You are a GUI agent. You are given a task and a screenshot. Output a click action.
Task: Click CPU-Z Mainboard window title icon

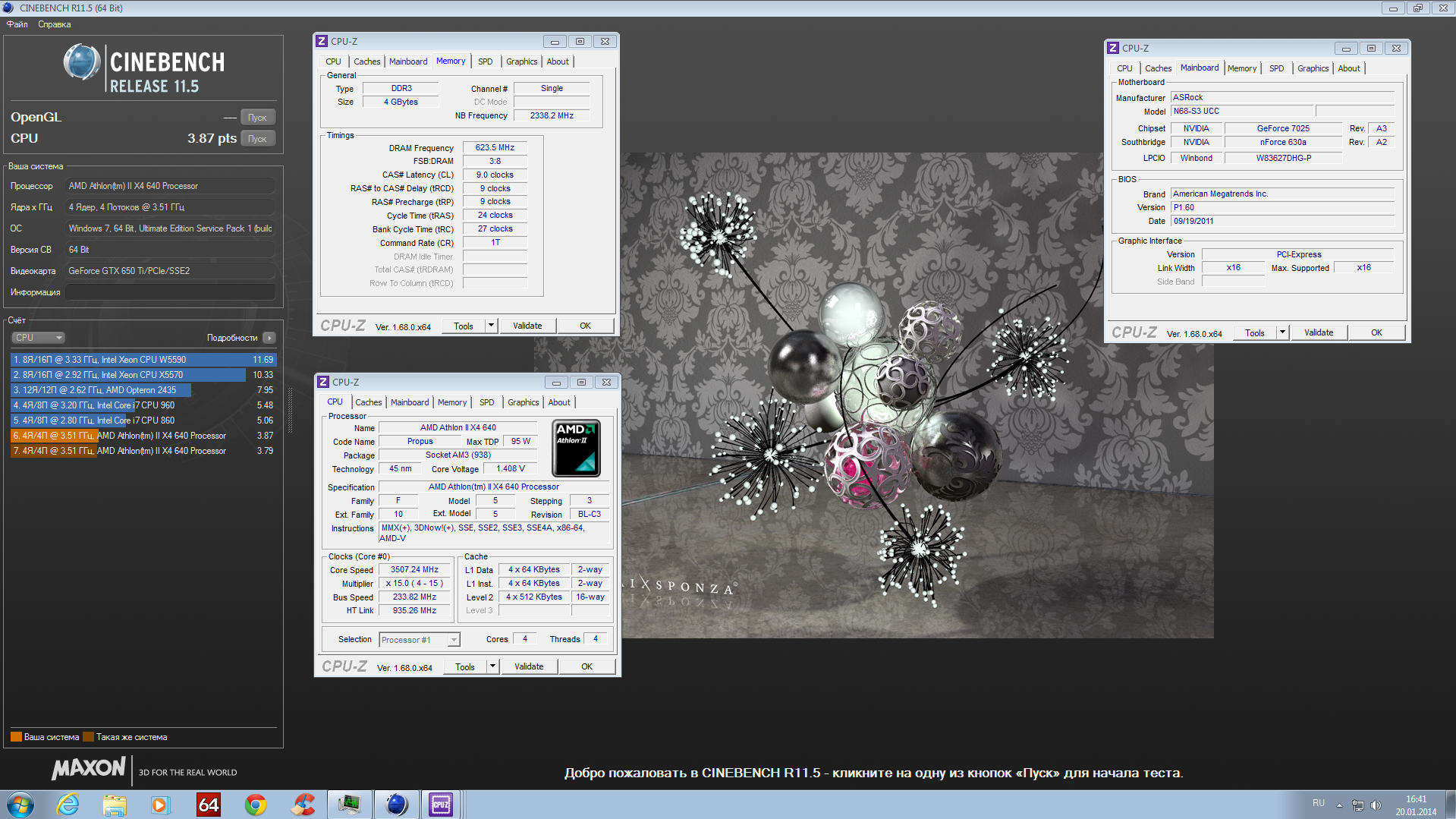(x=1113, y=48)
